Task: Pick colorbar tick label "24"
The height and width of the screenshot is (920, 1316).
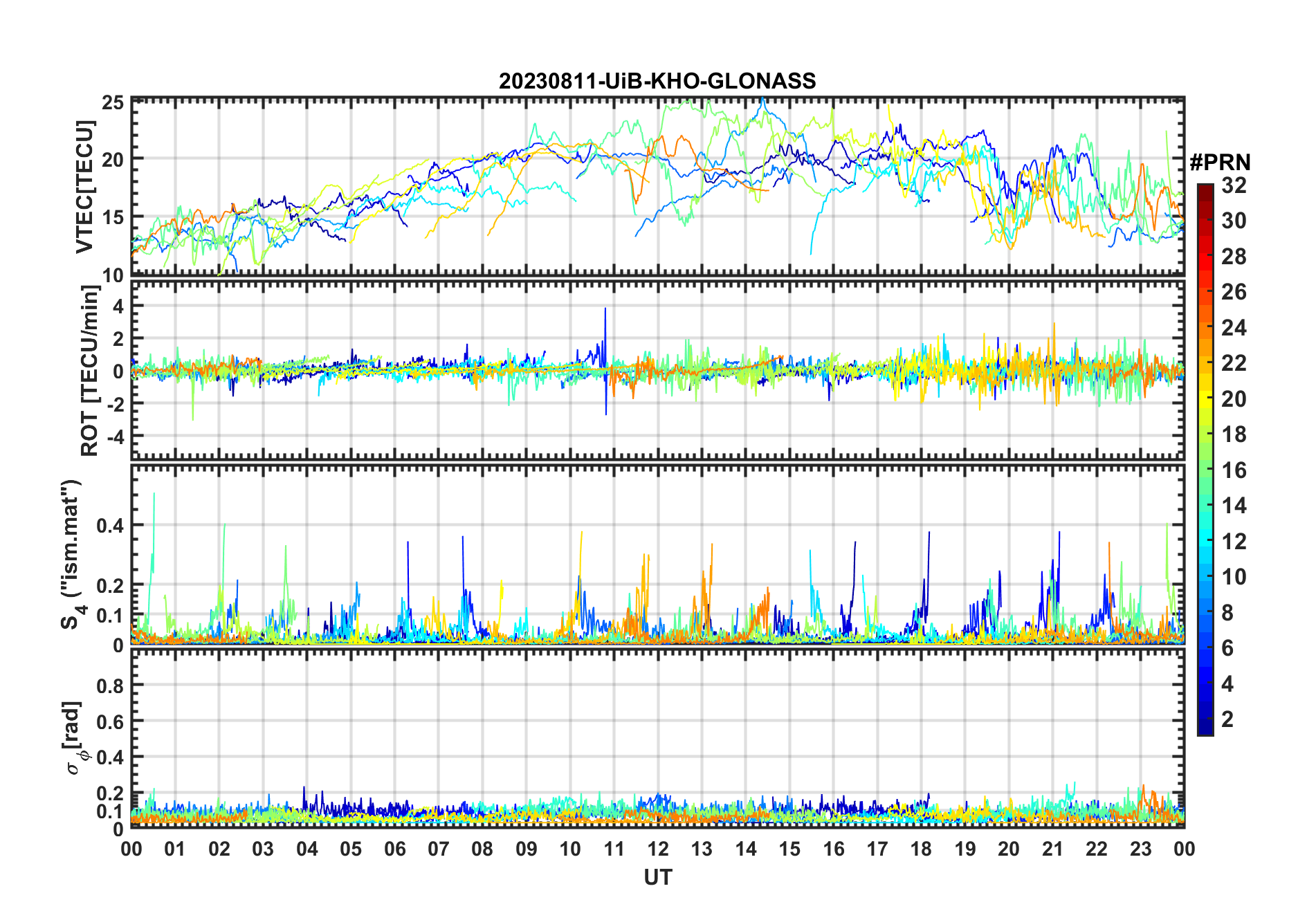Action: point(1234,328)
